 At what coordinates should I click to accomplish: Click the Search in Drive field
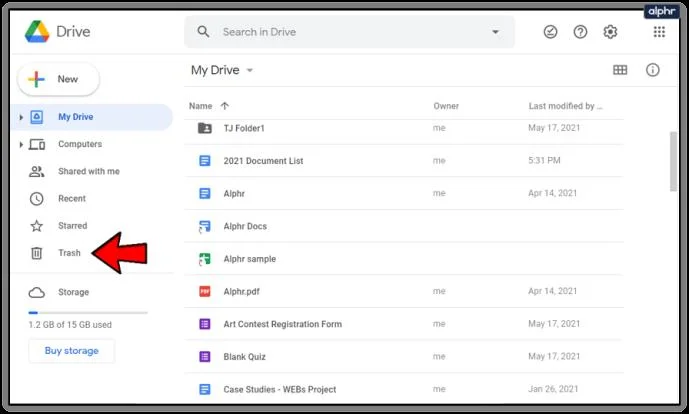tap(349, 32)
